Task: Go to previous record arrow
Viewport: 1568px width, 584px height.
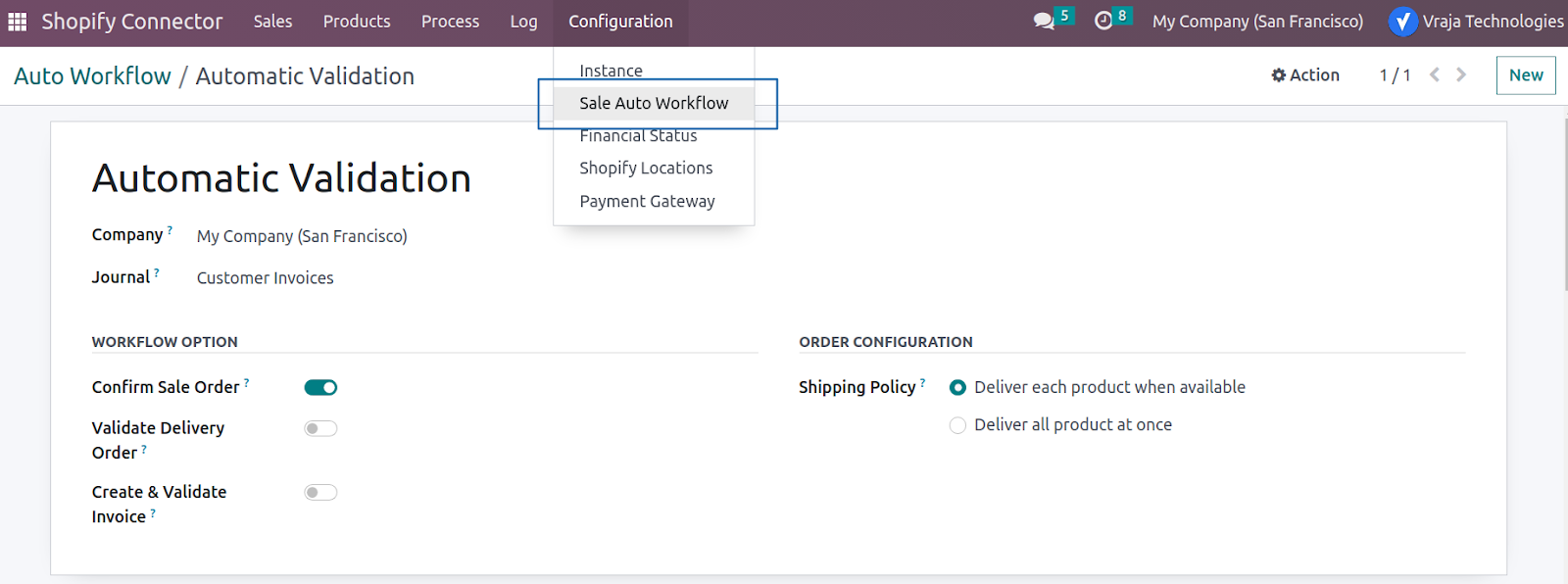Action: coord(1434,74)
